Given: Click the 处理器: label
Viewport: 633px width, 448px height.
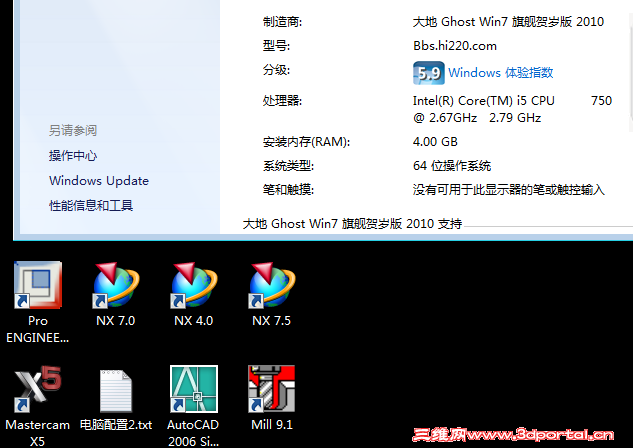Looking at the screenshot, I should pos(282,100).
